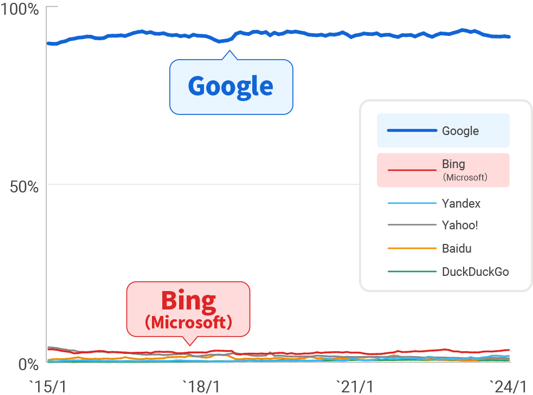Click the `24/1 x-axis label
The height and width of the screenshot is (395, 533).
[x=509, y=387]
